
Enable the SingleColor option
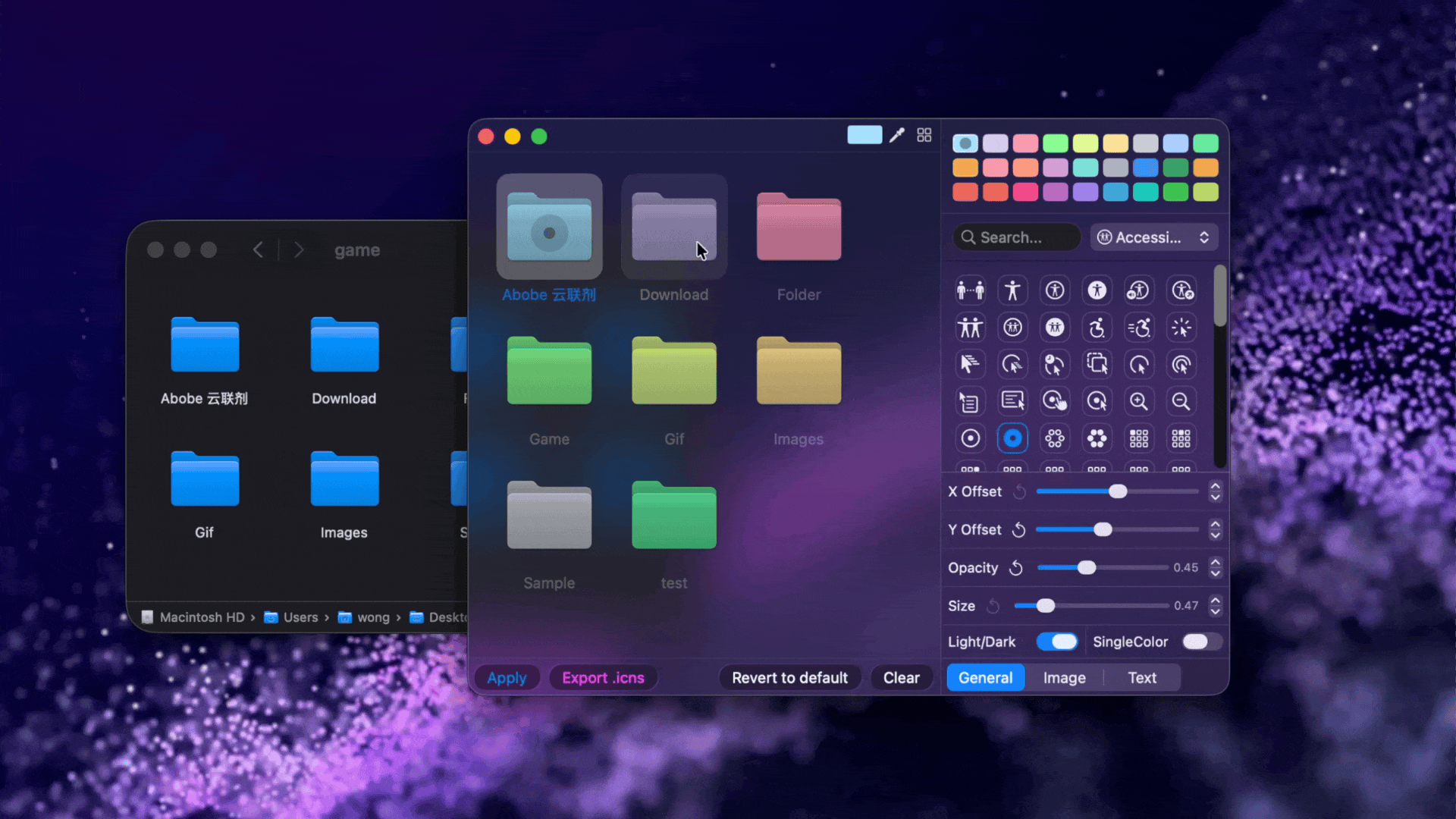point(1200,642)
